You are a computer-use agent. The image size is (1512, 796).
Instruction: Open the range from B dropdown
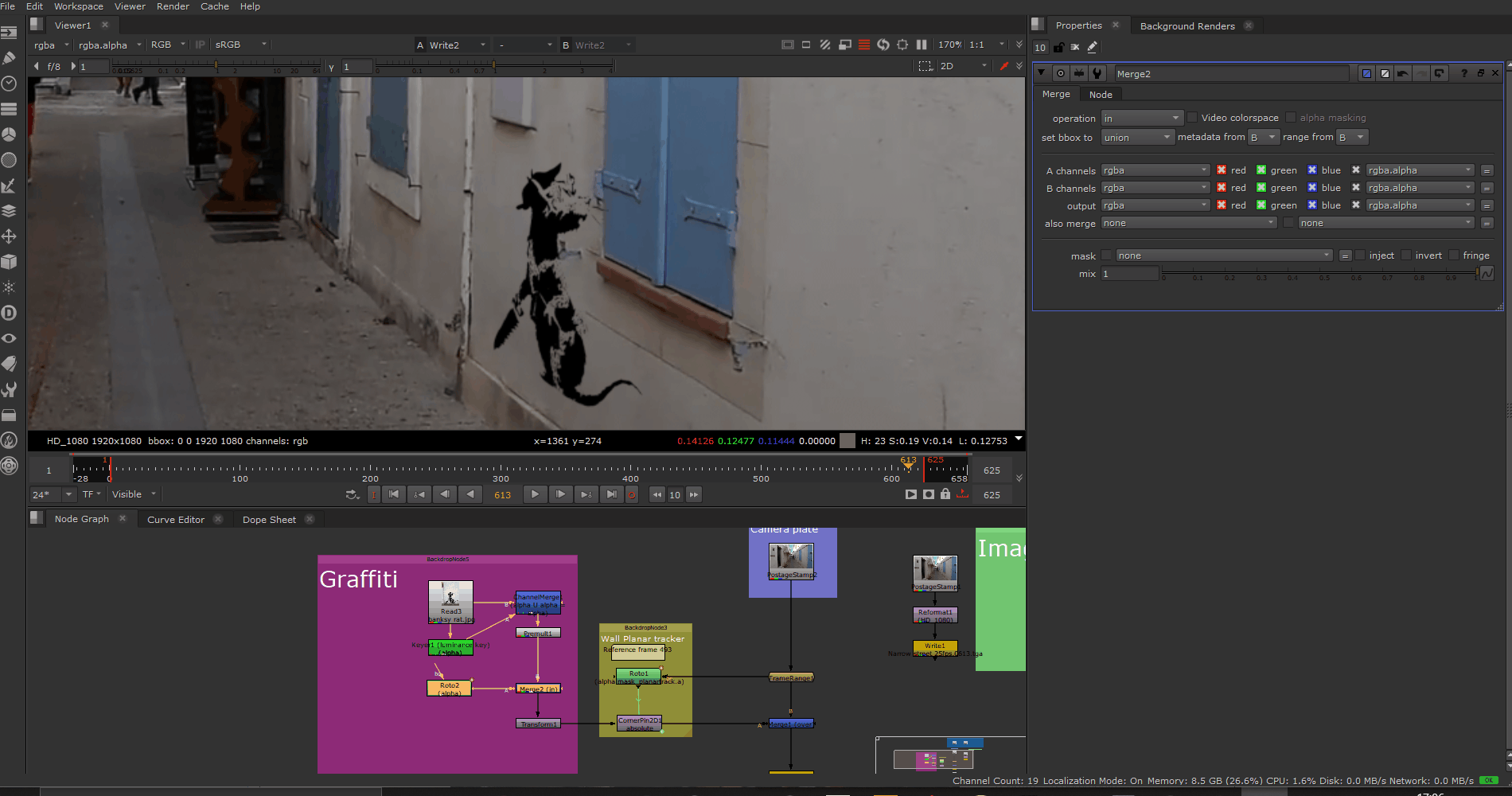tap(1351, 138)
